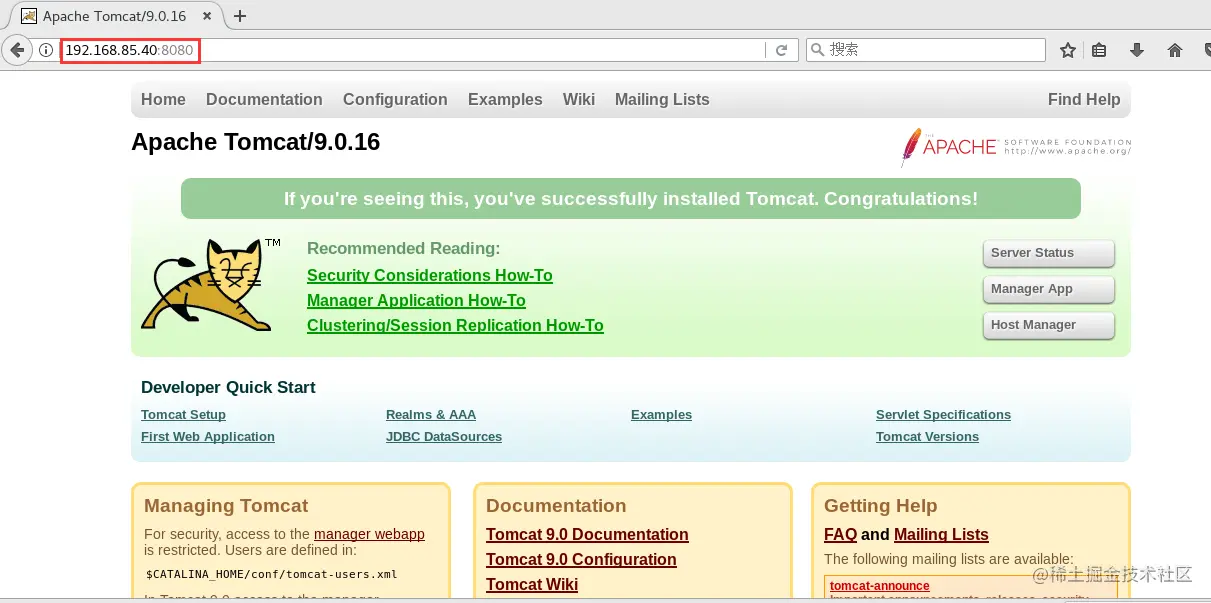Click the Apache Software Foundation logo
The width and height of the screenshot is (1211, 603).
pyautogui.click(x=1016, y=147)
